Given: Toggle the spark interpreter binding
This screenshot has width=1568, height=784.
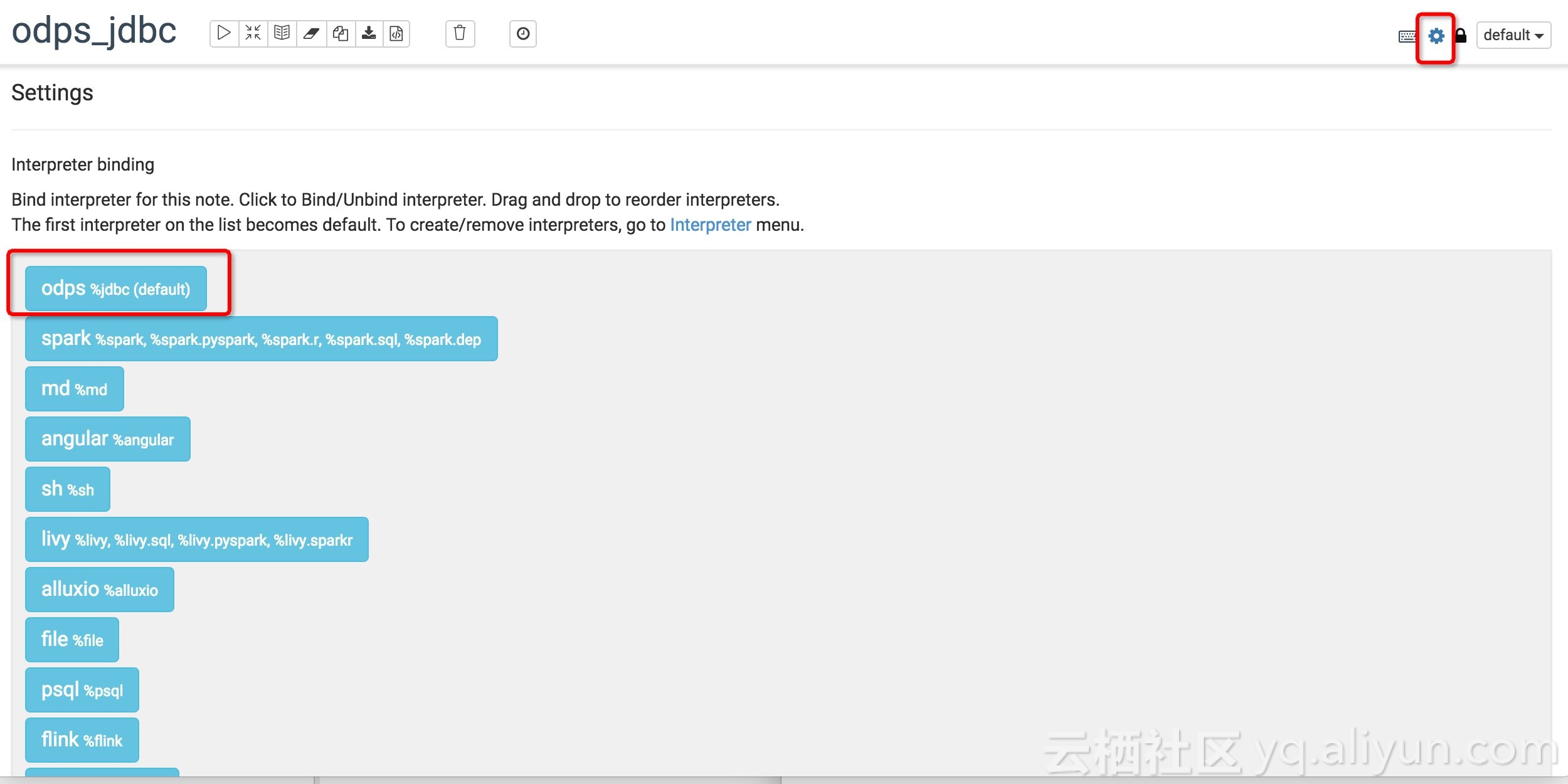Looking at the screenshot, I should [261, 339].
